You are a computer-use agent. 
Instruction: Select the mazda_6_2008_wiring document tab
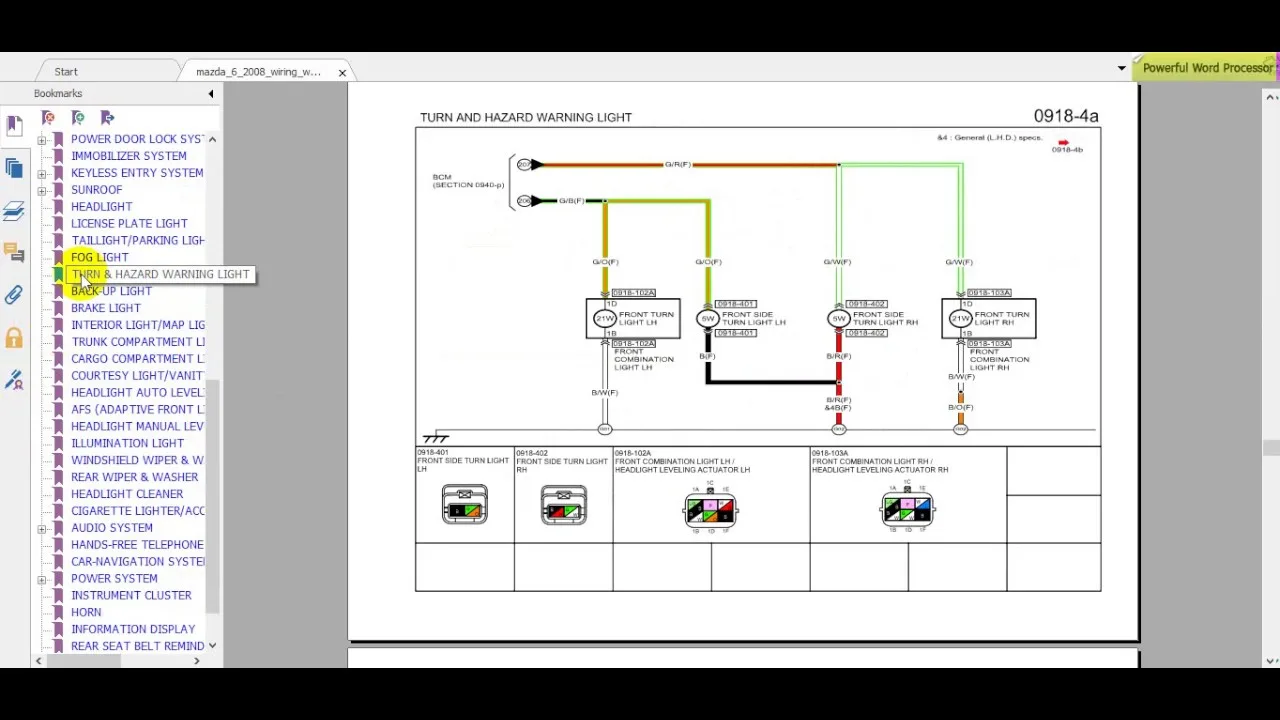pyautogui.click(x=258, y=72)
